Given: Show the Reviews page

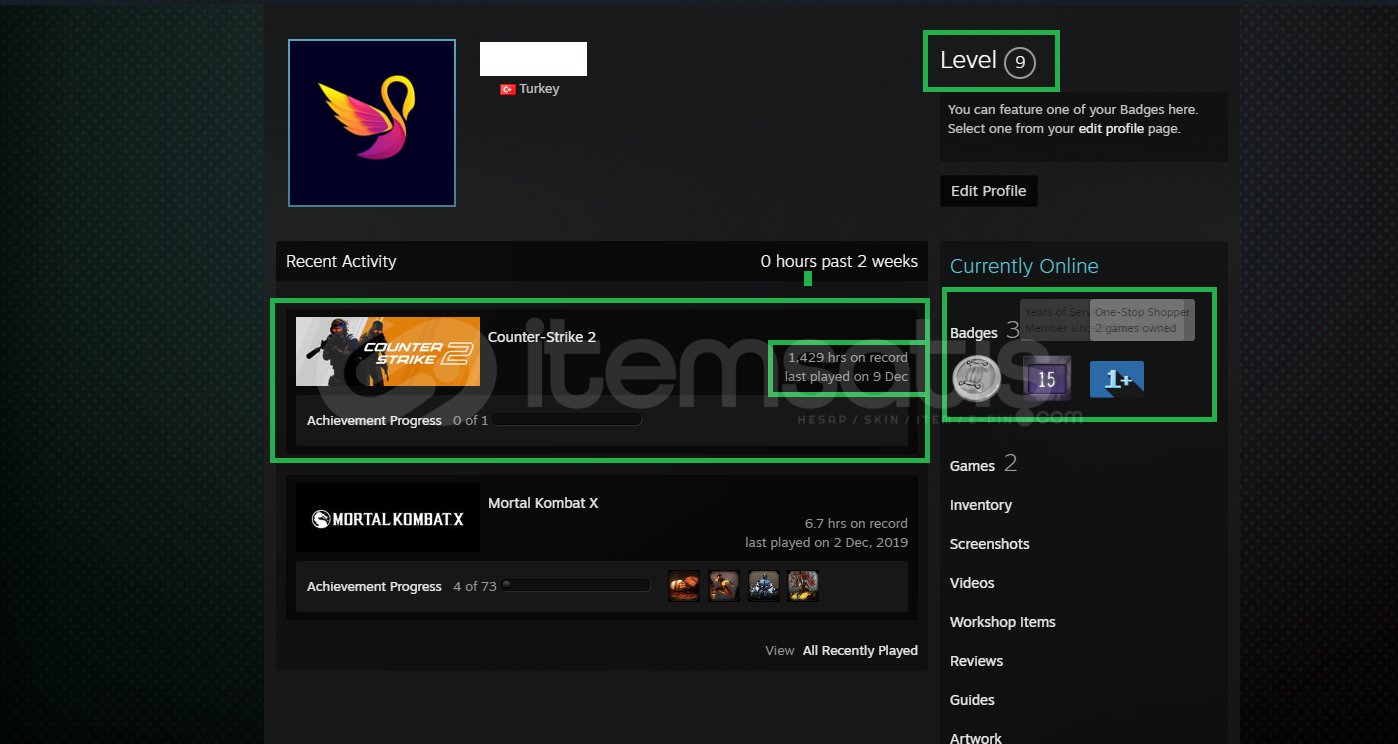Looking at the screenshot, I should pyautogui.click(x=977, y=661).
